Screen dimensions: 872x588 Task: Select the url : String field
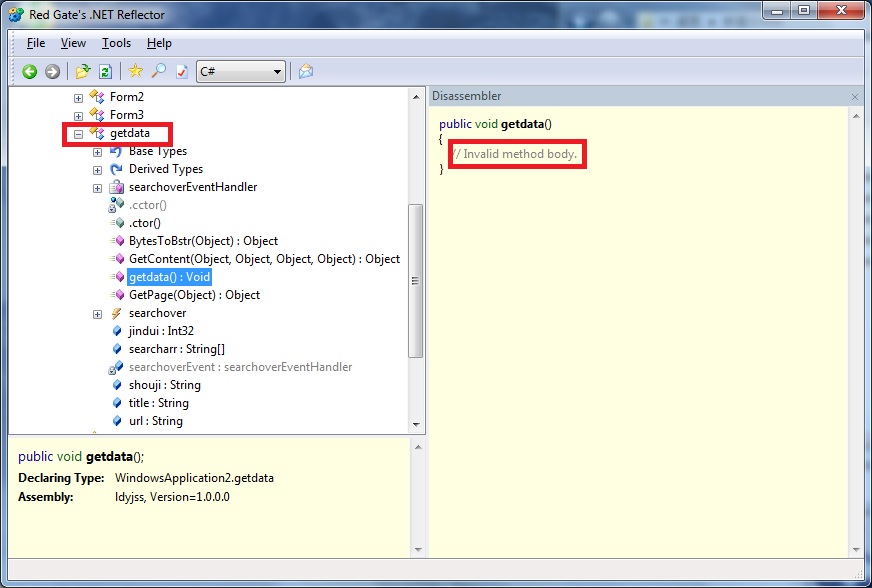coord(156,421)
